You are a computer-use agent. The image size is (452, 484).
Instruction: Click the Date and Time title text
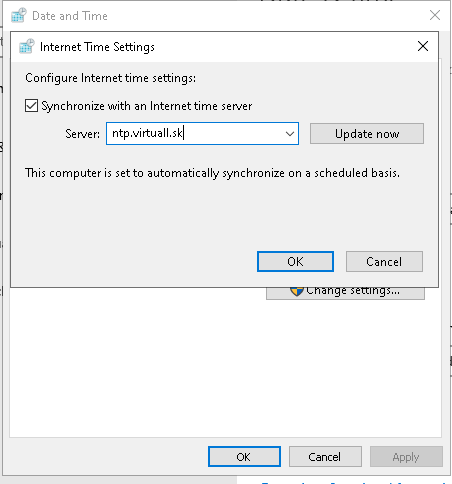70,16
